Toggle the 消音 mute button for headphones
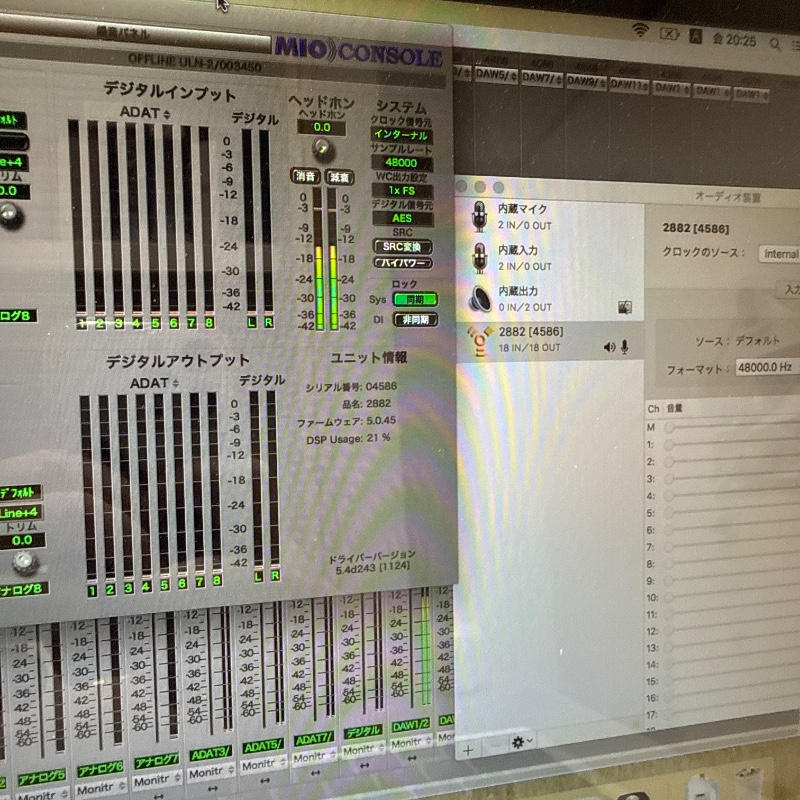The image size is (800, 800). point(305,176)
